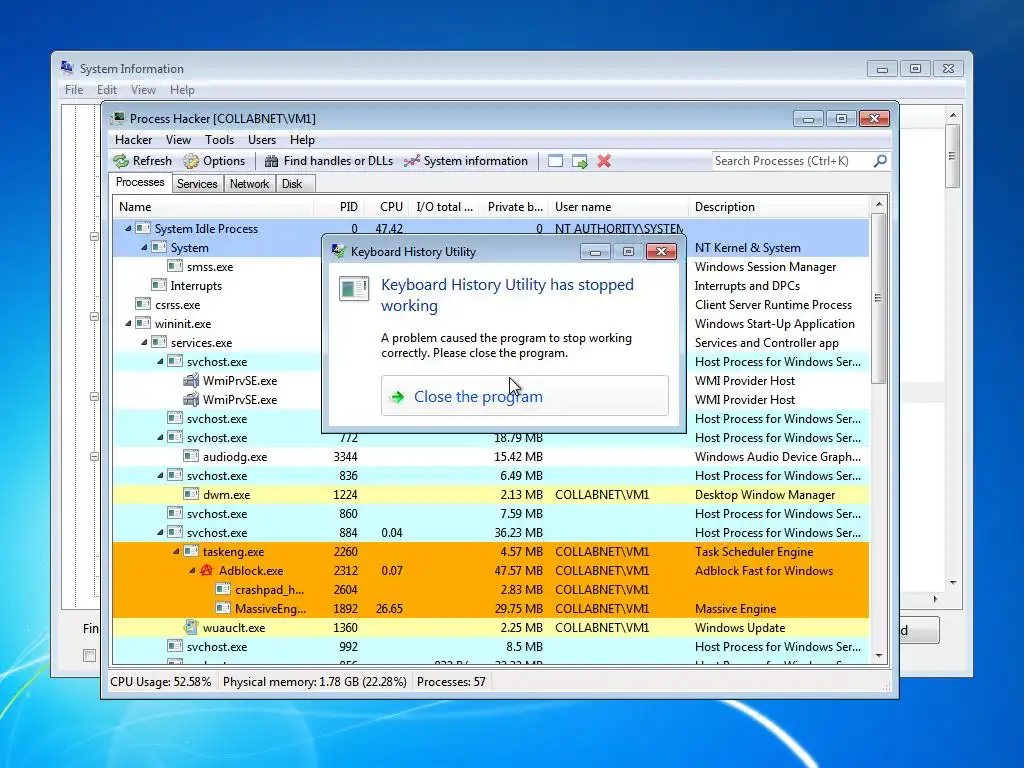
Task: Collapse the System process tree node
Action: coord(144,248)
